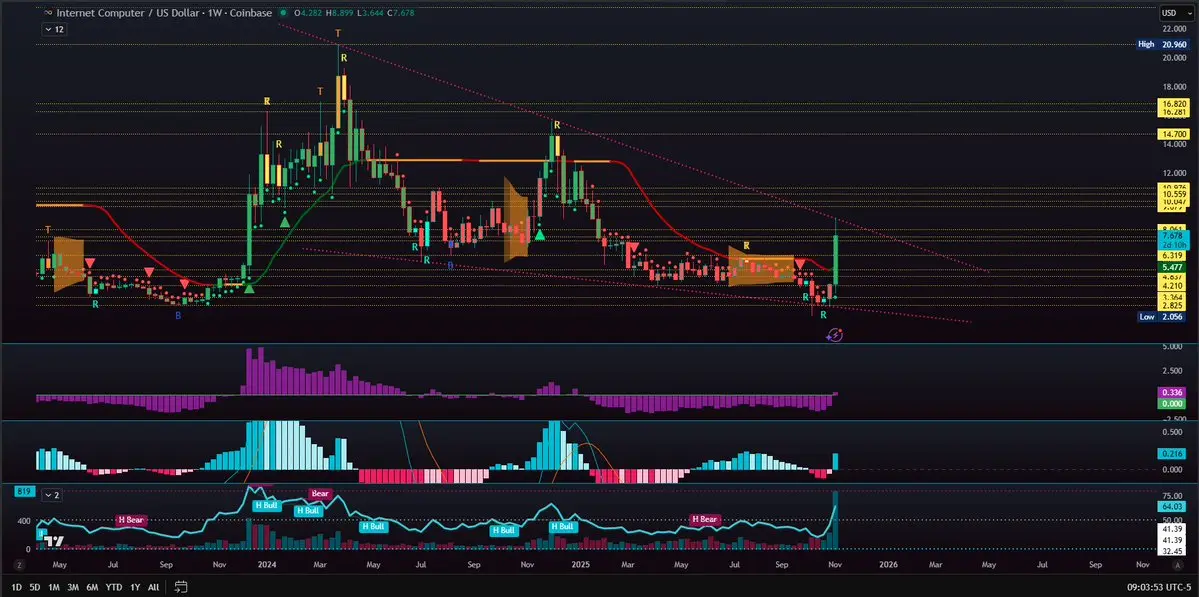1199x597 pixels.
Task: Open the go-to-date calendar icon
Action: point(181,587)
